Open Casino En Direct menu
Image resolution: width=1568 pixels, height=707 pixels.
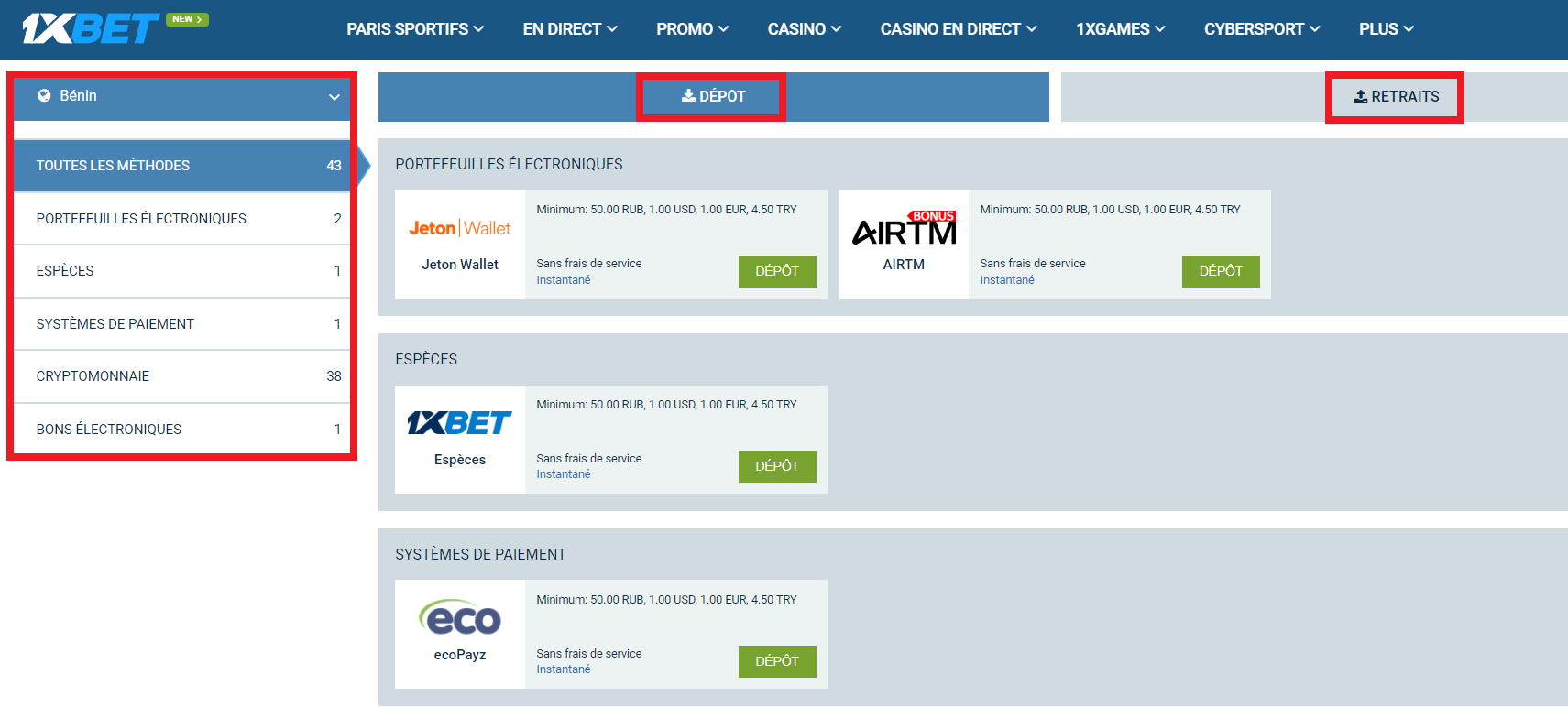pos(959,29)
